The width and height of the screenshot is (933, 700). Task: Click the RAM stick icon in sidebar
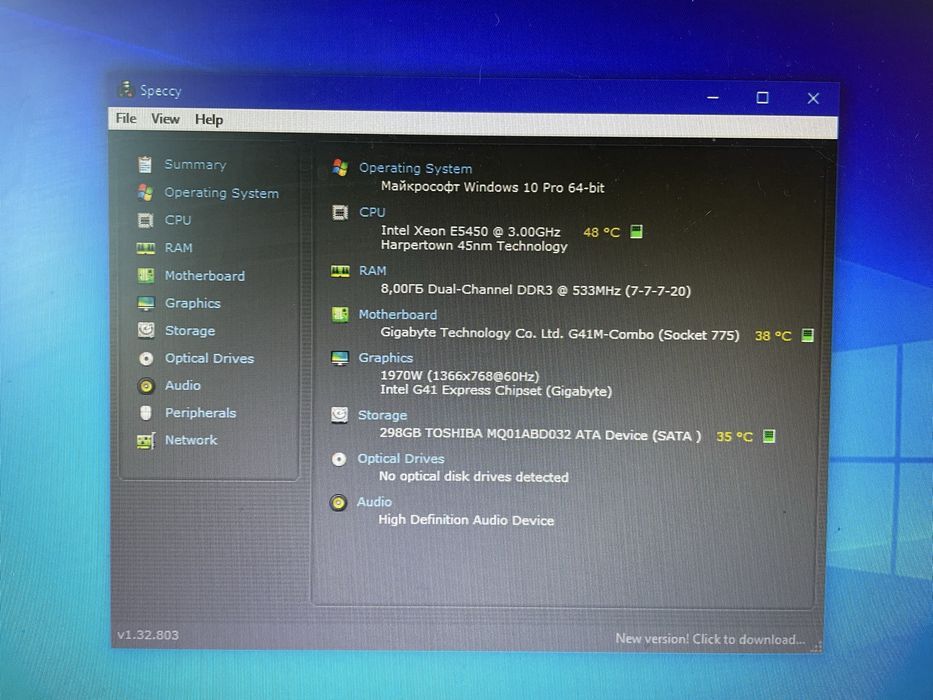coord(146,248)
